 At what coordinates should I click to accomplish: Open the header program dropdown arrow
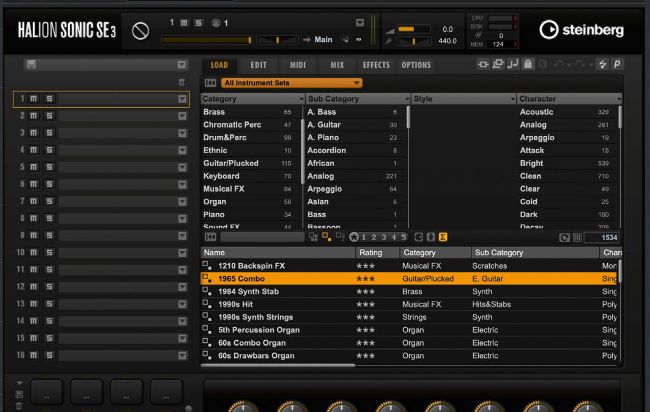[x=360, y=23]
